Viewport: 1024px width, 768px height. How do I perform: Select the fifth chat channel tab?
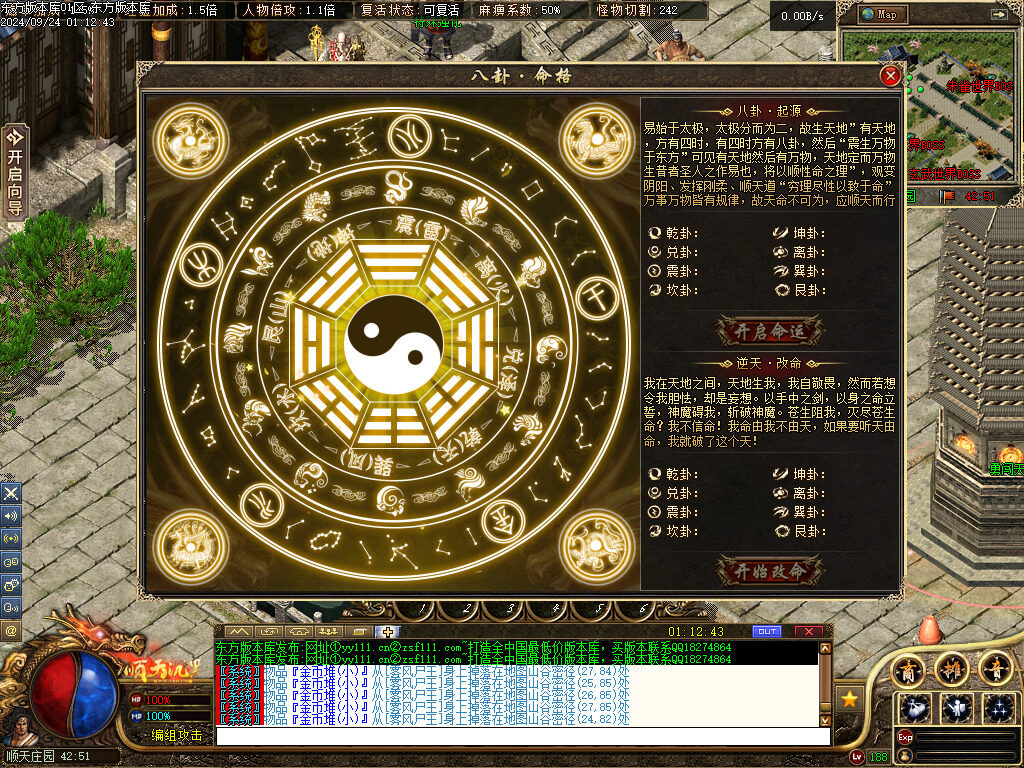pyautogui.click(x=358, y=632)
